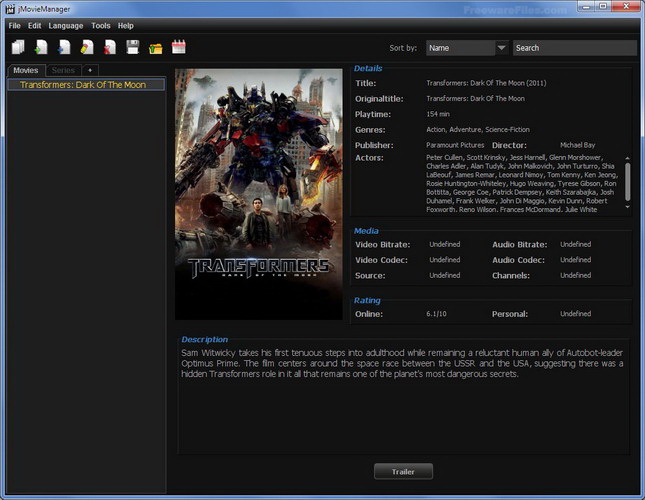The width and height of the screenshot is (645, 500).
Task: Click the delete movie red X icon
Action: tap(109, 47)
